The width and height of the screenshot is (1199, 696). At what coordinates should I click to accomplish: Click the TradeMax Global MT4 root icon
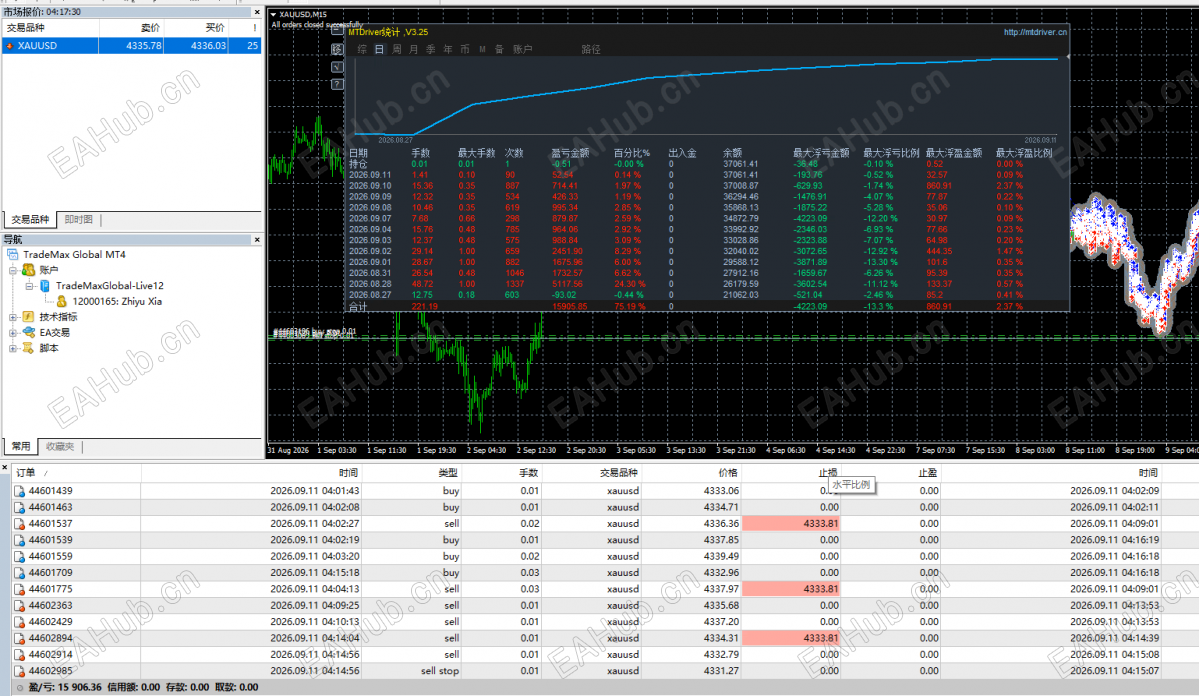pos(13,255)
